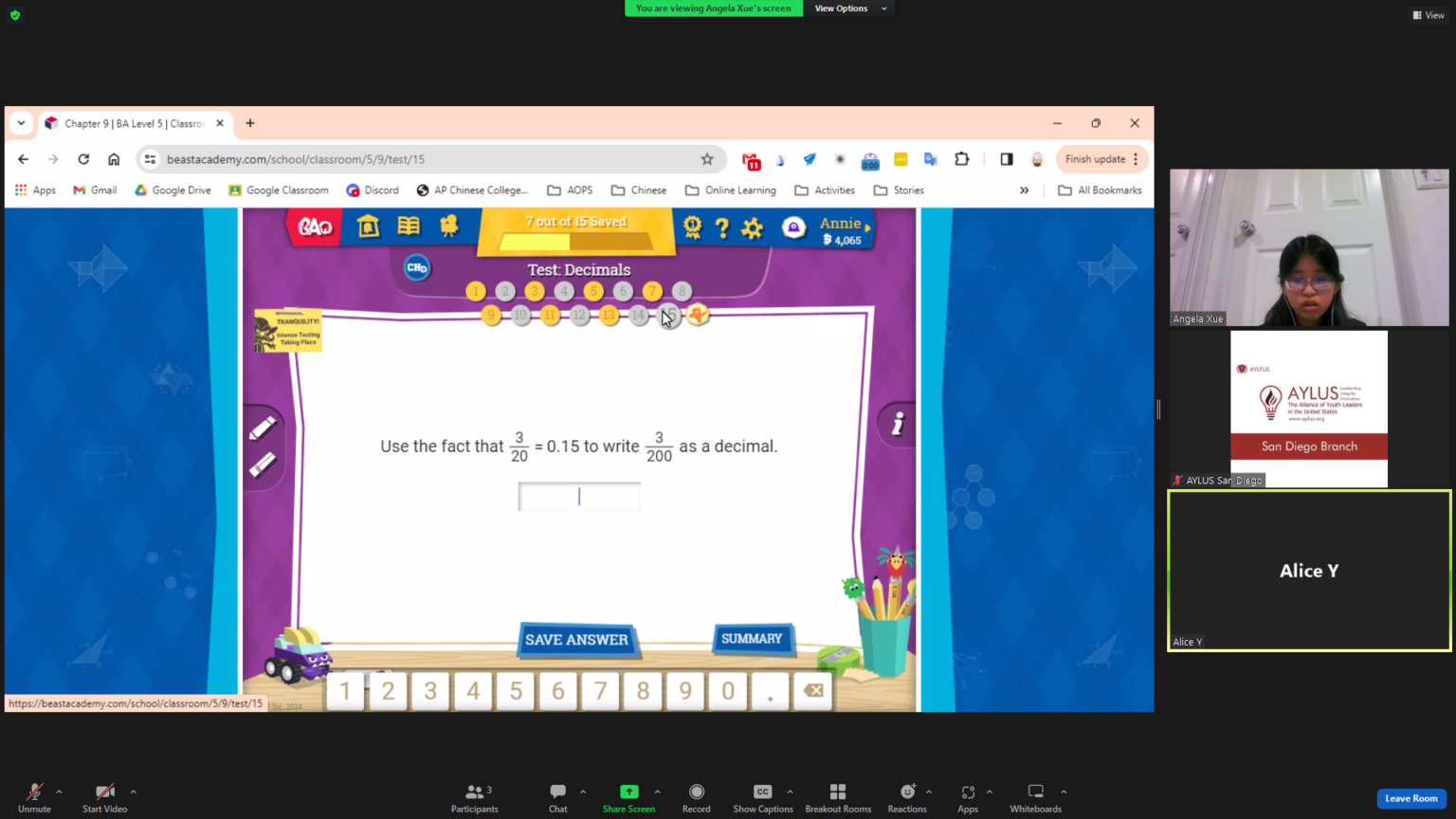
Task: Open the Google Translate extension icon
Action: [x=931, y=159]
